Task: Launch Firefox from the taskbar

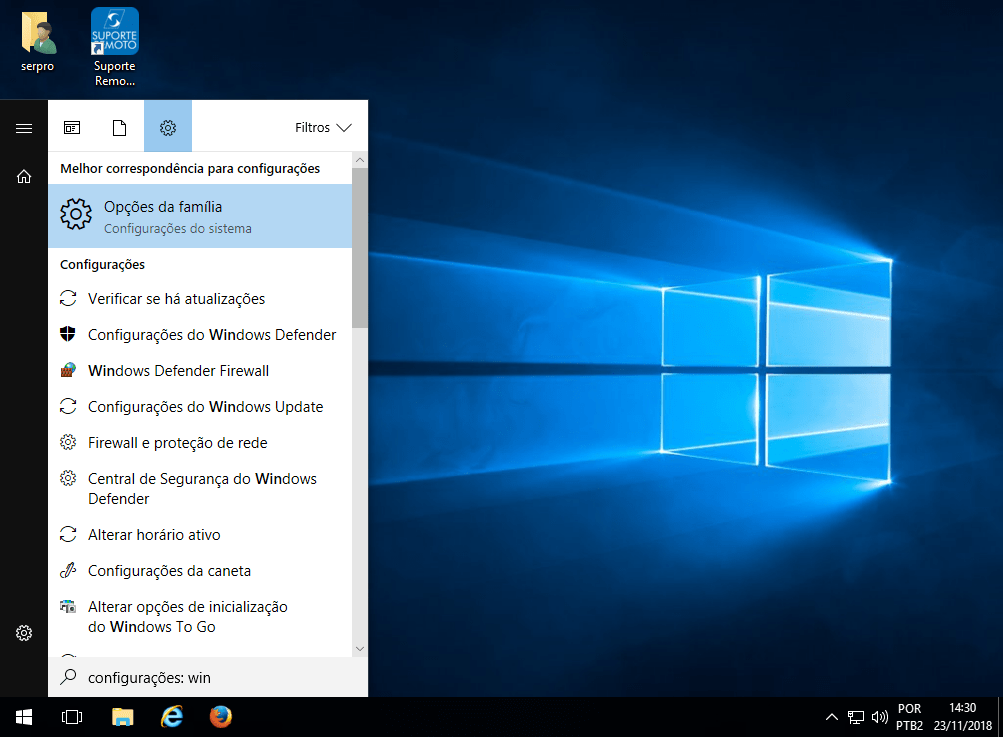Action: tap(221, 716)
